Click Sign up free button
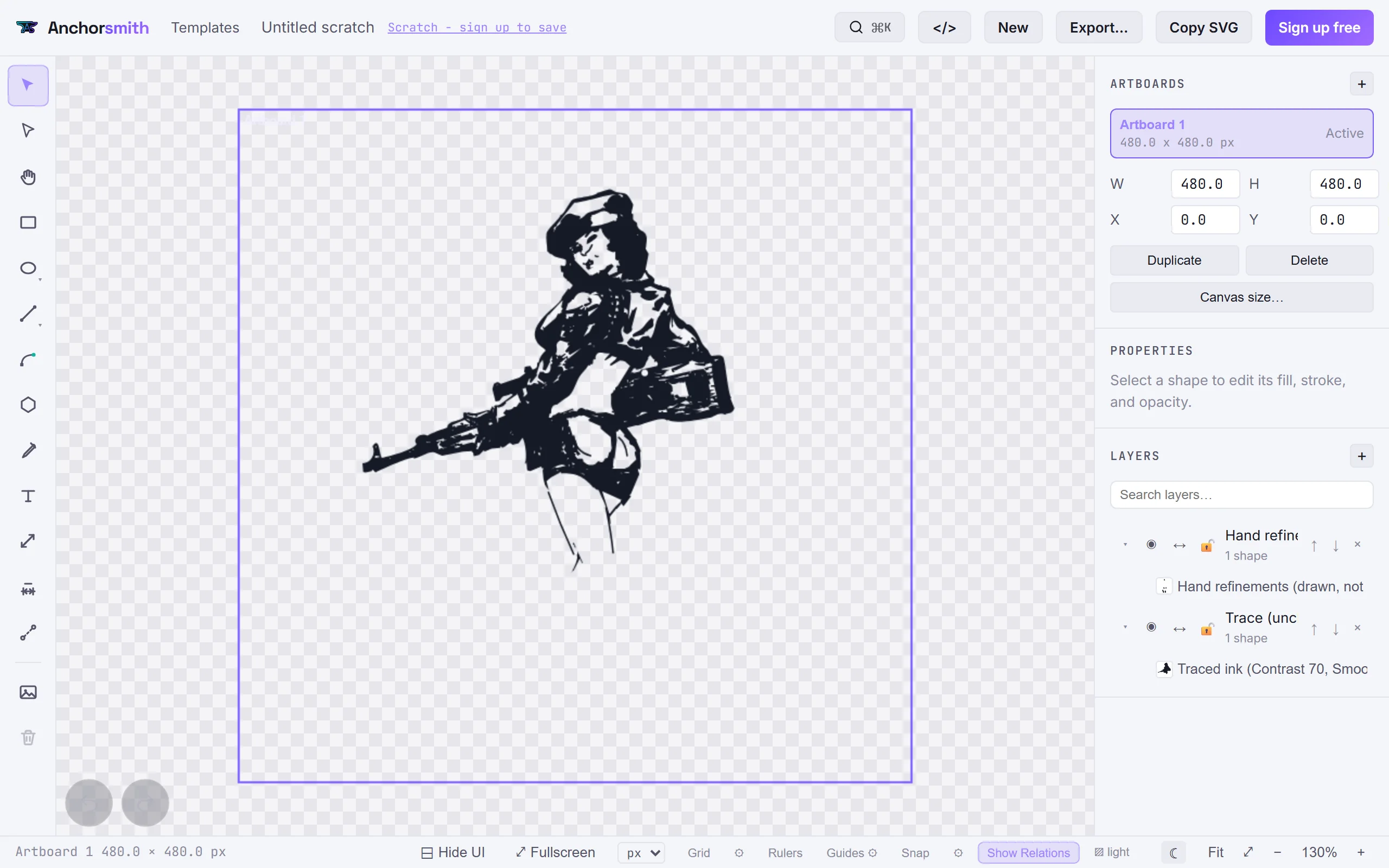Image resolution: width=1389 pixels, height=868 pixels. 1319,28
